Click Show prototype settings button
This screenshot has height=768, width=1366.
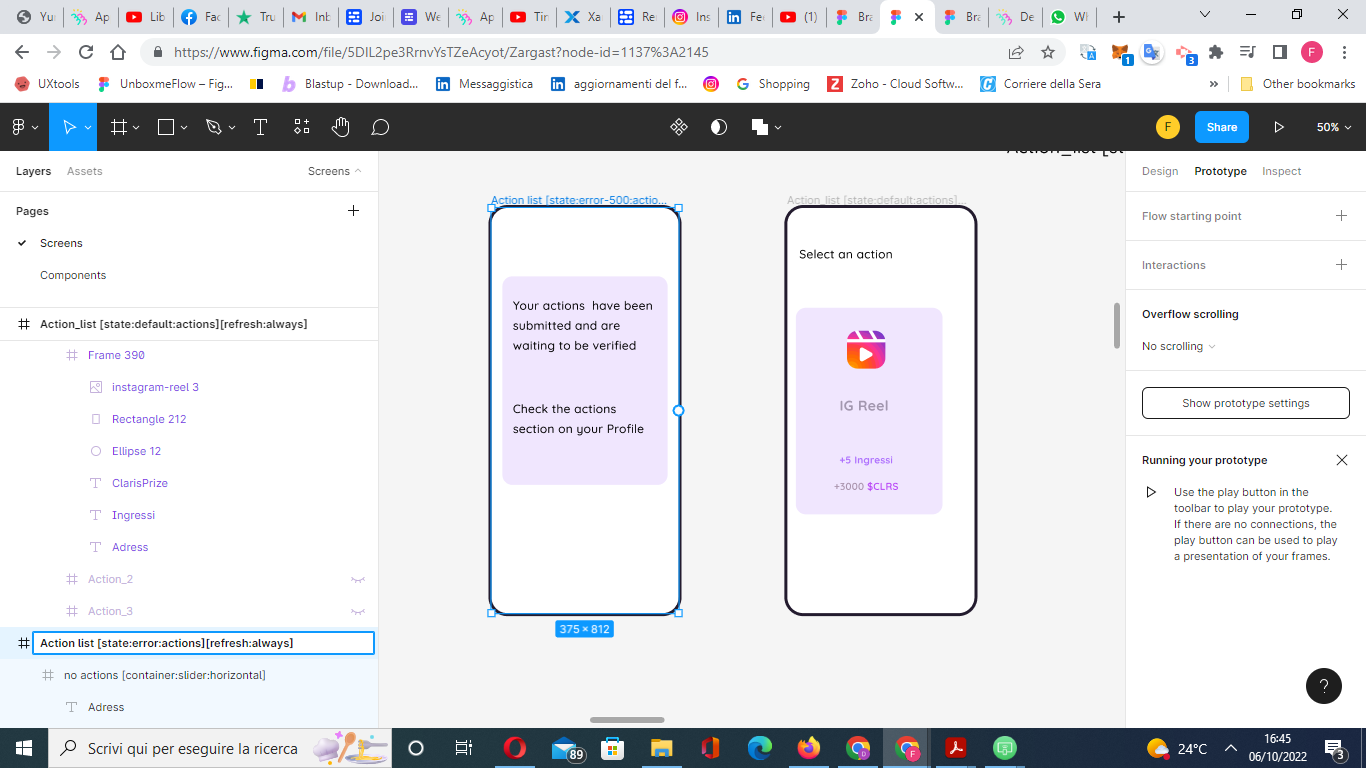click(1246, 403)
